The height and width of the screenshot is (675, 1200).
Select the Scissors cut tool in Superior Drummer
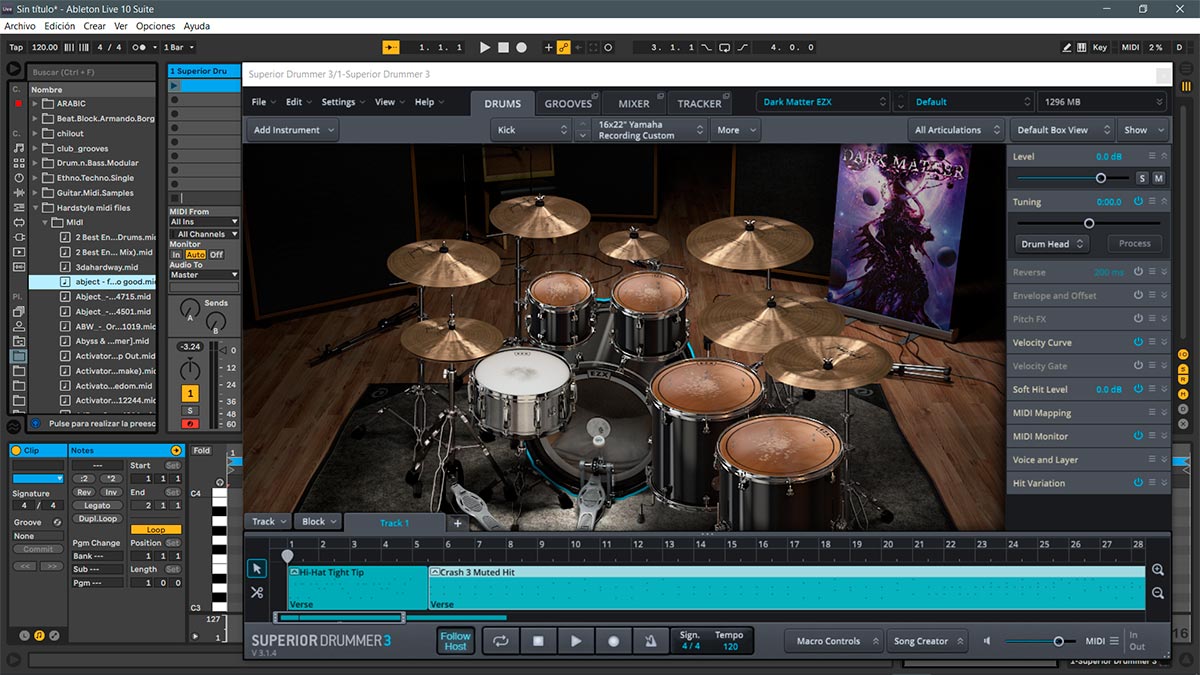coord(257,592)
